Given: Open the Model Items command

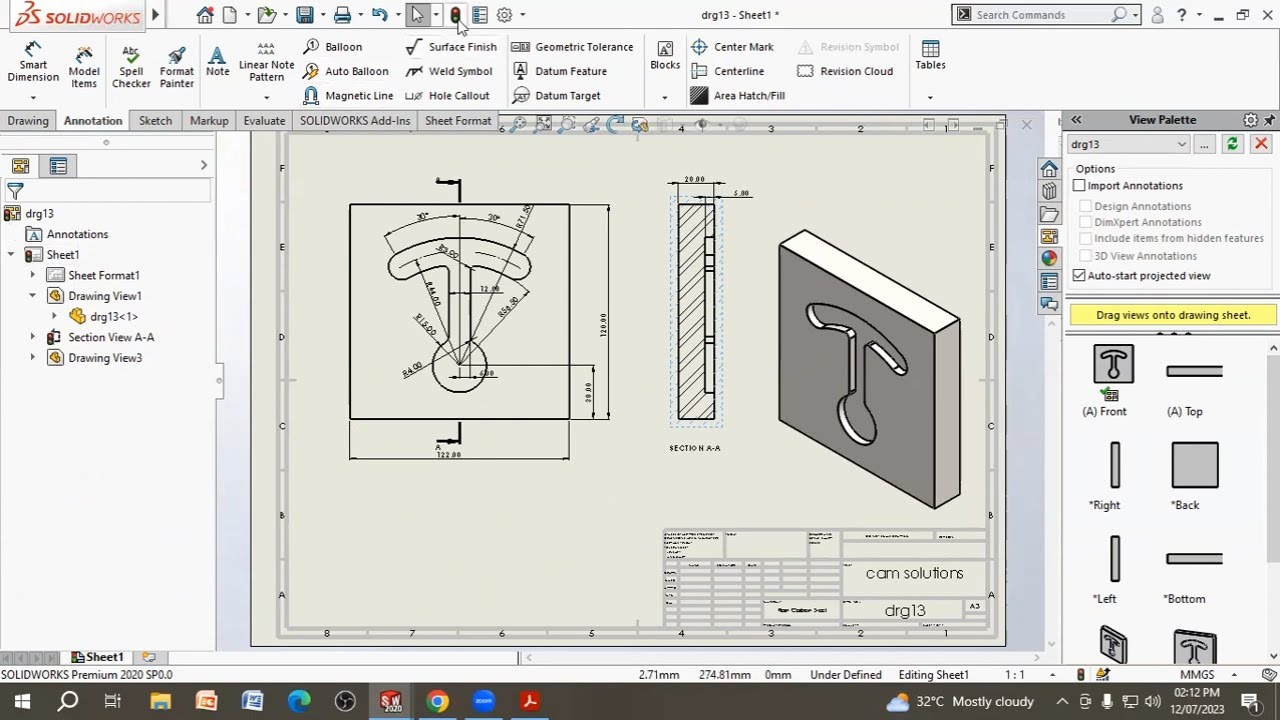Looking at the screenshot, I should [x=84, y=65].
